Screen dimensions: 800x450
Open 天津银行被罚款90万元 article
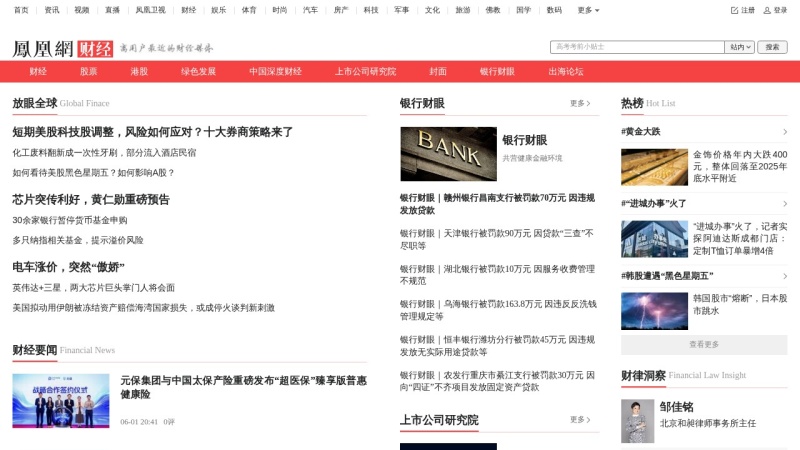click(497, 239)
